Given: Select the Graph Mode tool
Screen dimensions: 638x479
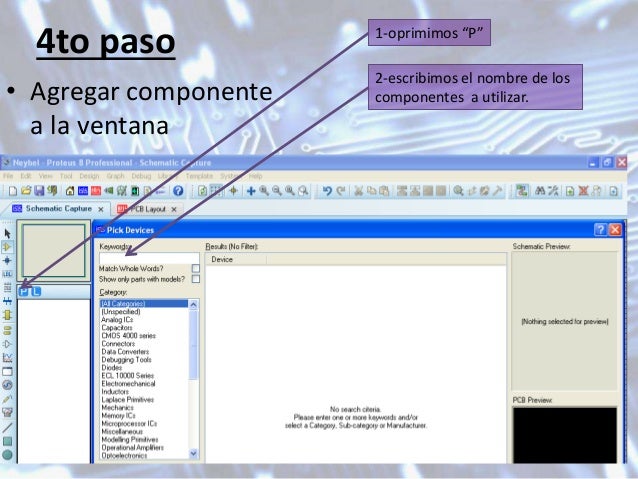Looking at the screenshot, I should pyautogui.click(x=7, y=358).
